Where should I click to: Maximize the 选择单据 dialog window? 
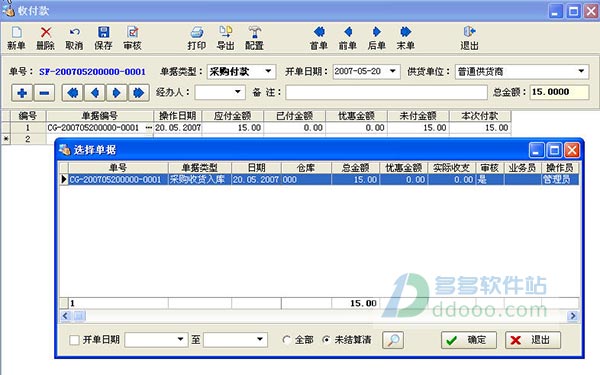click(x=554, y=150)
